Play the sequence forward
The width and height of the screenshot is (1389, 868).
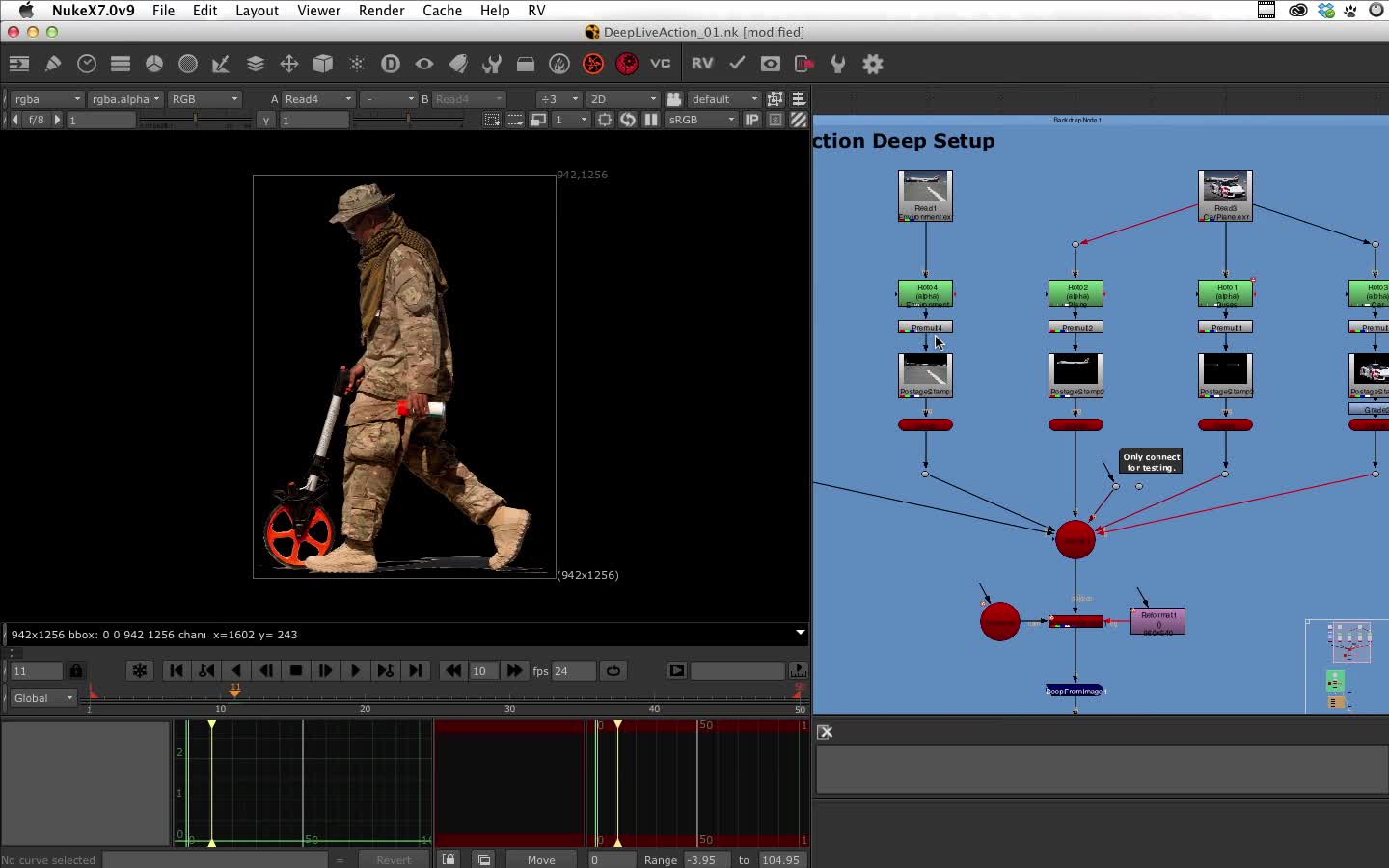(x=355, y=670)
